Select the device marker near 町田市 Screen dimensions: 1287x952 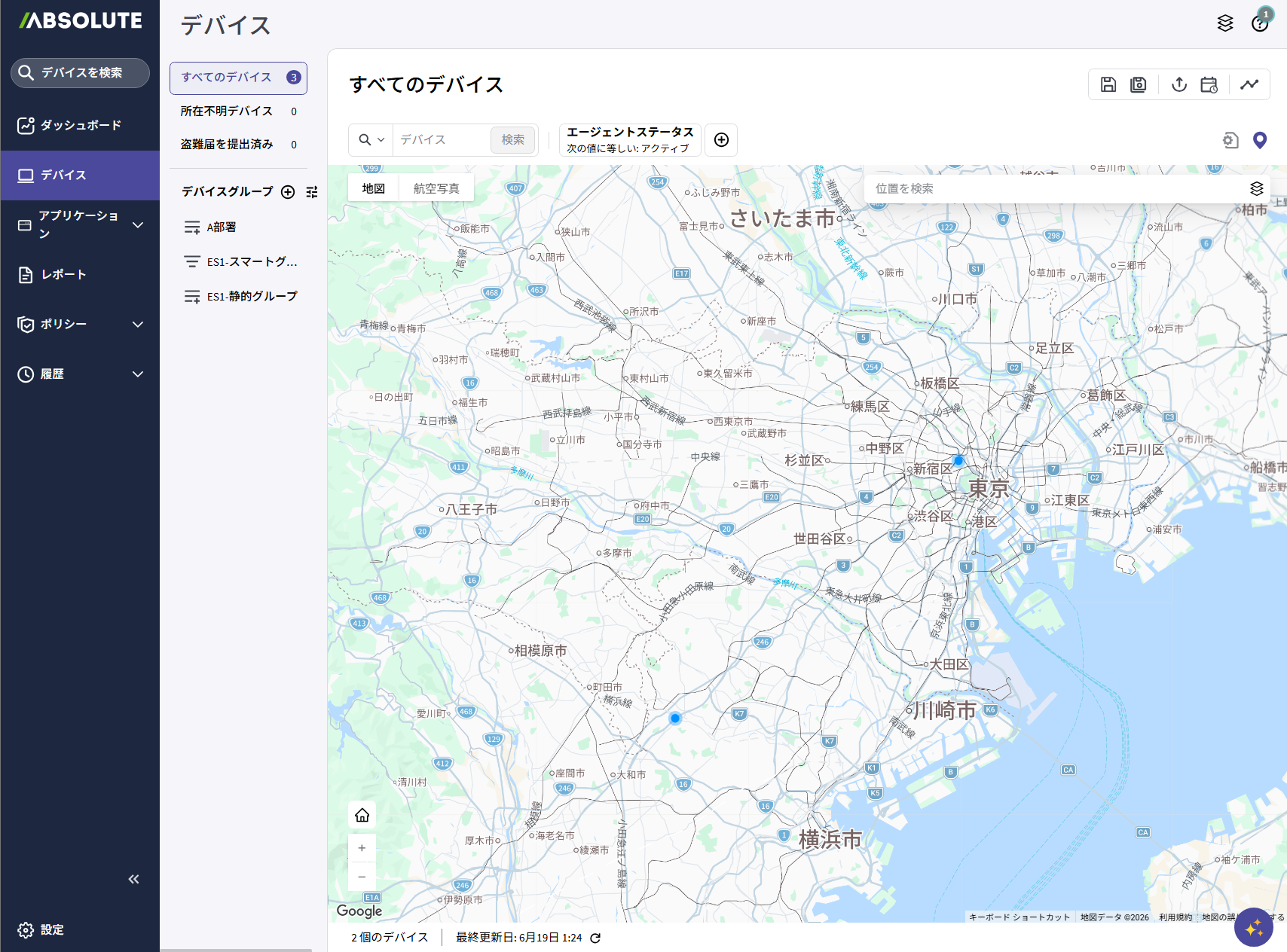click(675, 719)
